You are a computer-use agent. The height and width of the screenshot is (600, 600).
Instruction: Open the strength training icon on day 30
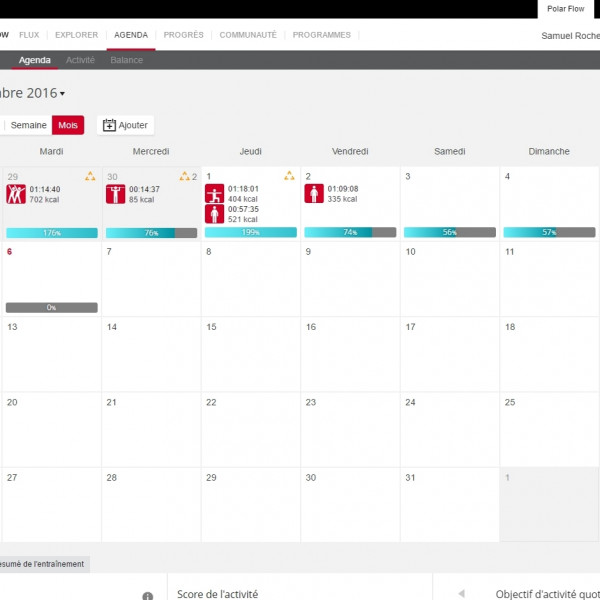(115, 194)
